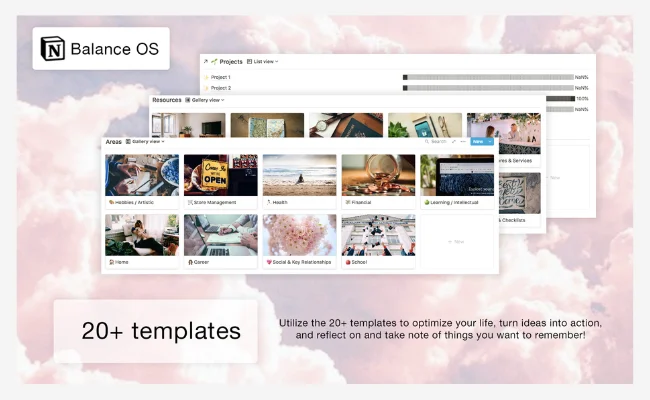Click the Financial label
The height and width of the screenshot is (400, 650).
(361, 202)
